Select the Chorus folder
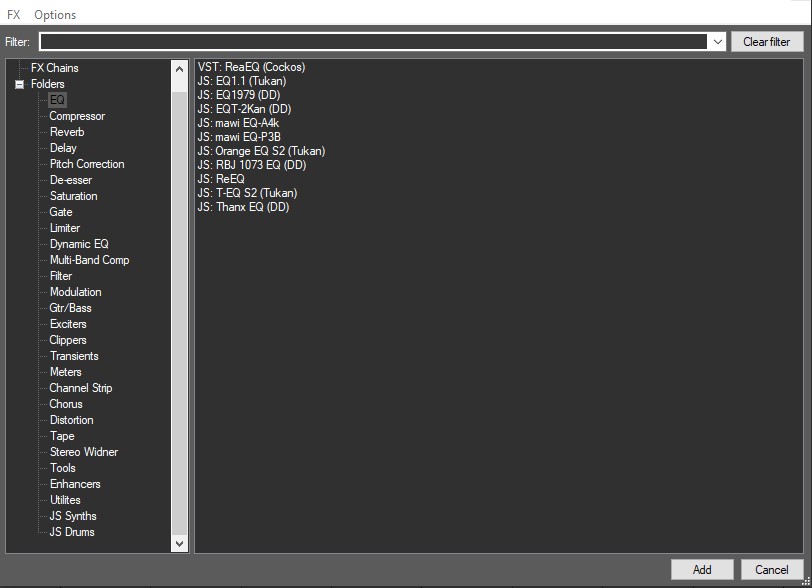This screenshot has width=812, height=588. 65,404
